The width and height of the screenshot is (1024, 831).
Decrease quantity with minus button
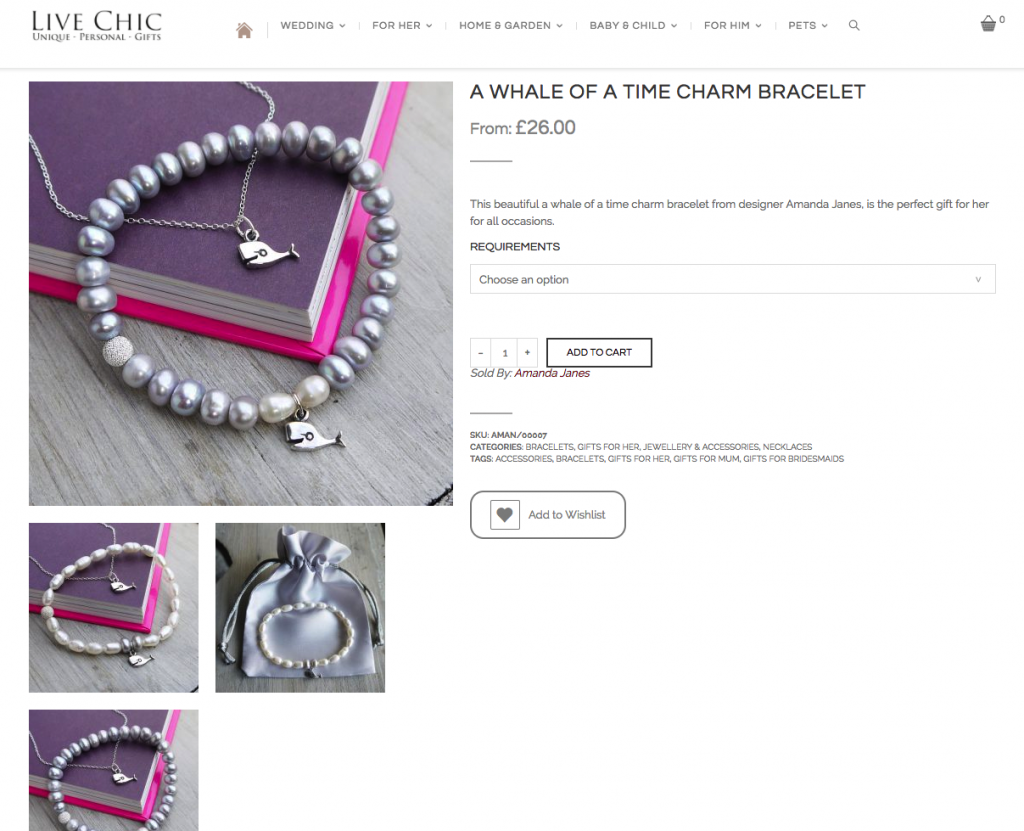pyautogui.click(x=481, y=353)
